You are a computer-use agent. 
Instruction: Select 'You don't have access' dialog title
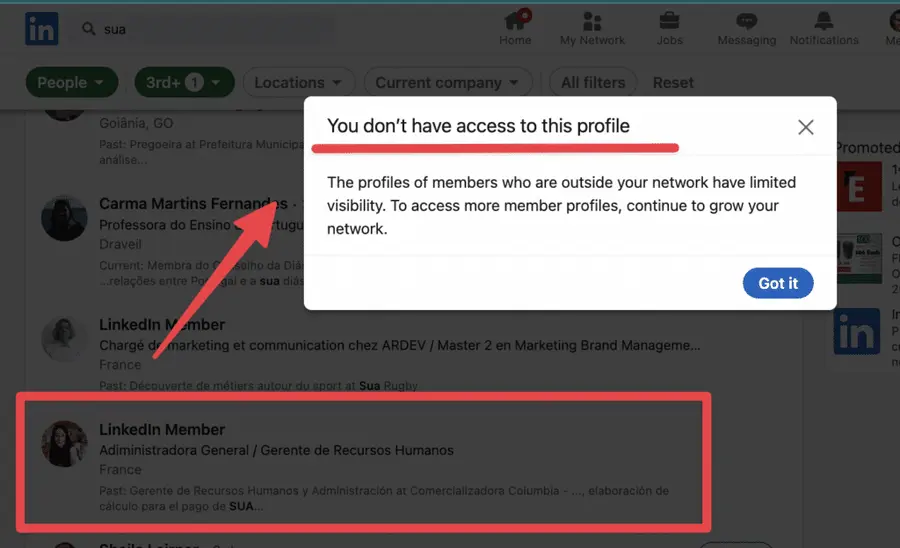(x=478, y=126)
